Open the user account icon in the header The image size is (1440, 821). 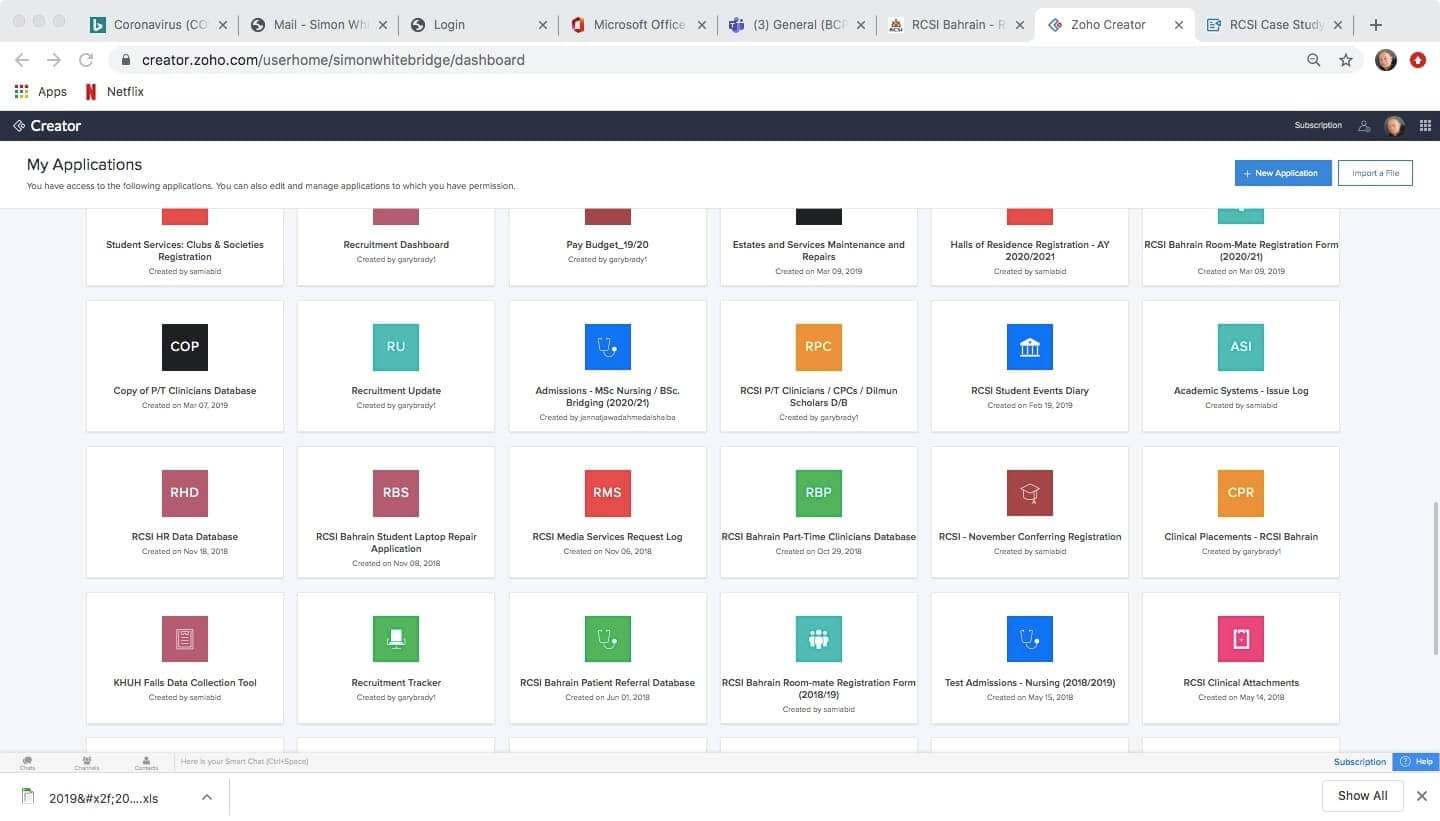(1364, 126)
